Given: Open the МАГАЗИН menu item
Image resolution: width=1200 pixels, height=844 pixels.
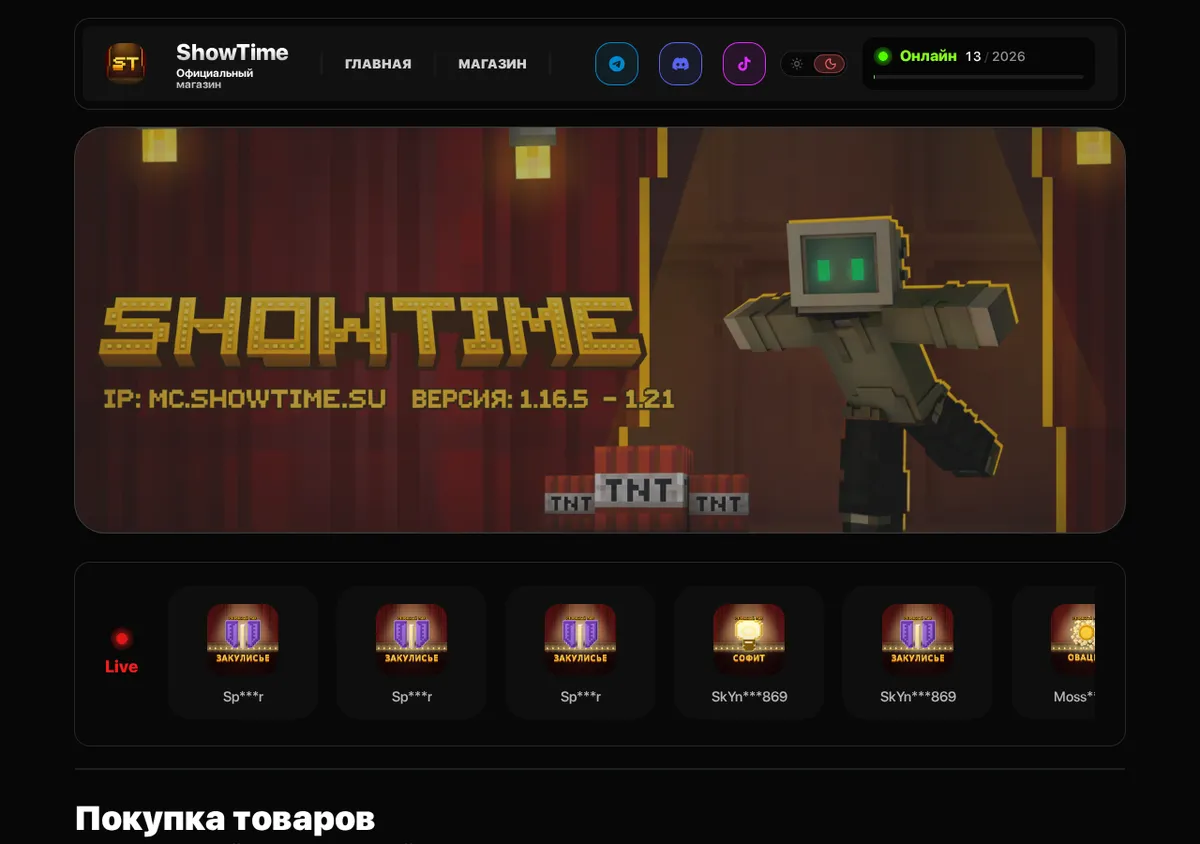Looking at the screenshot, I should (492, 64).
